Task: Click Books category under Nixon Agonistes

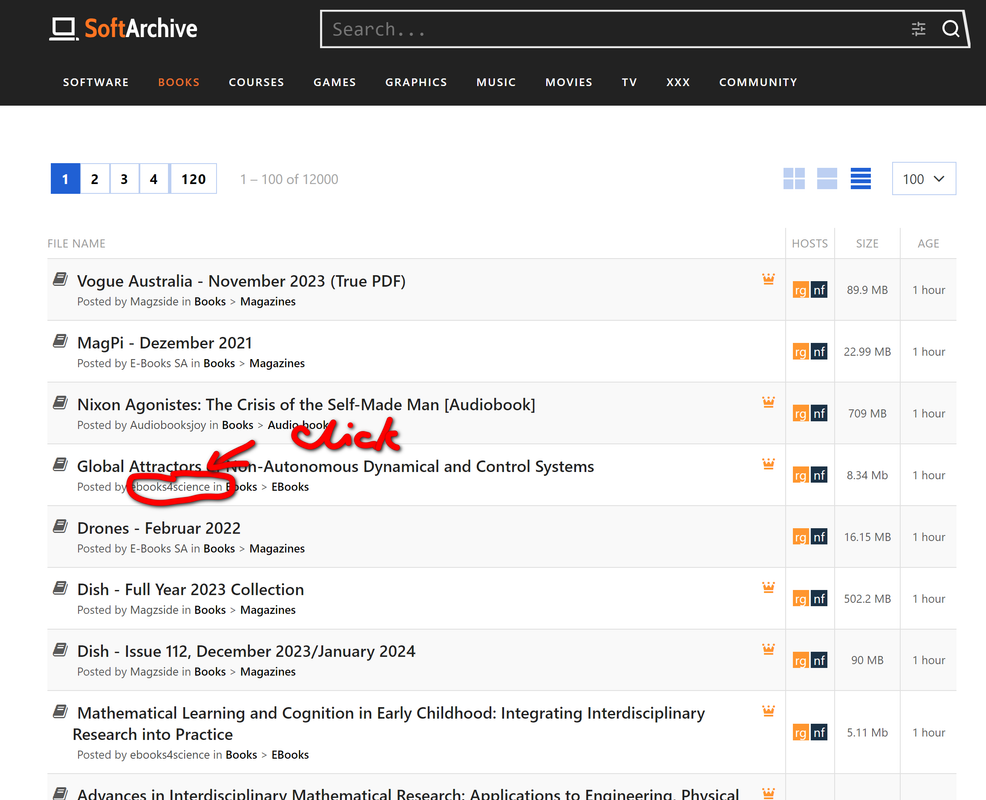Action: tap(238, 425)
